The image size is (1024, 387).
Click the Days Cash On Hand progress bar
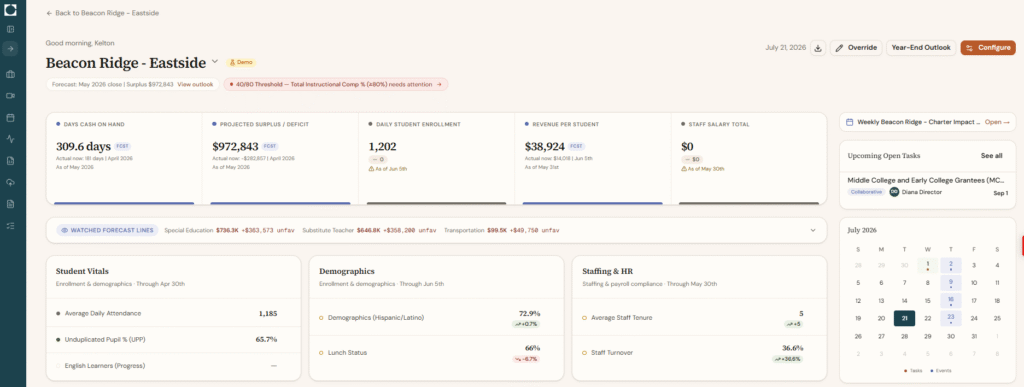pos(123,203)
